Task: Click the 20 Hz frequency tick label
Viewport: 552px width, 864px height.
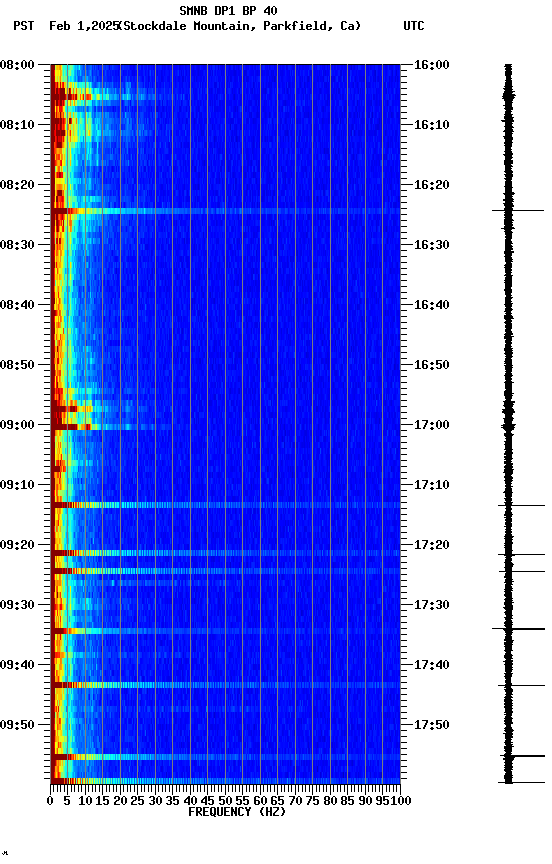Action: point(120,801)
